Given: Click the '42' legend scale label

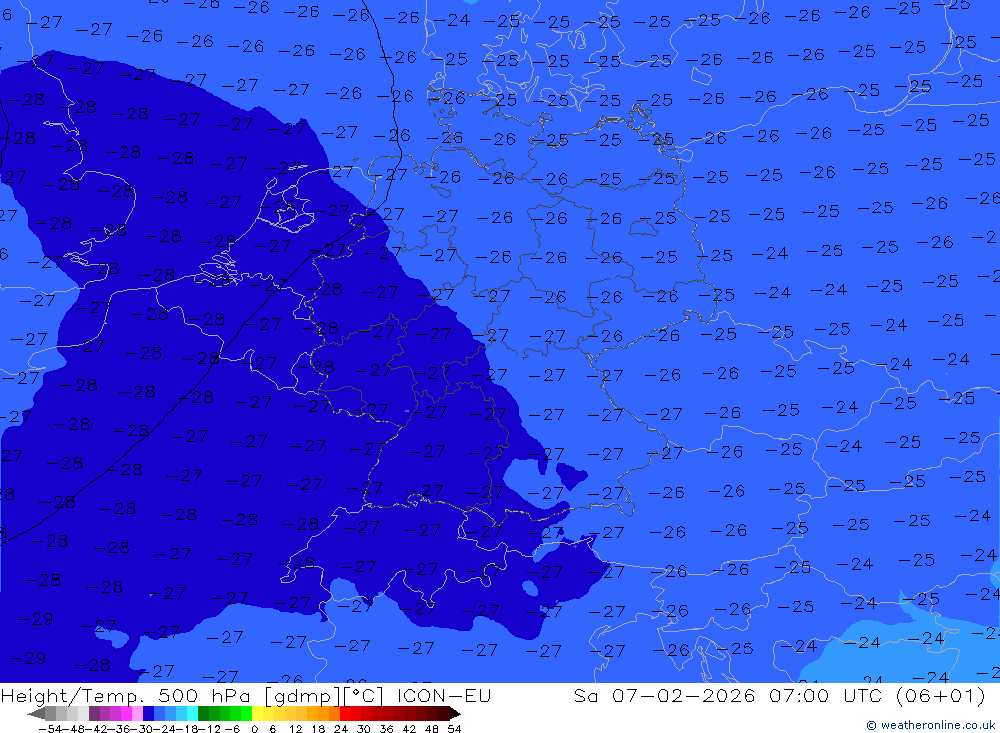Looking at the screenshot, I should coord(409,729).
